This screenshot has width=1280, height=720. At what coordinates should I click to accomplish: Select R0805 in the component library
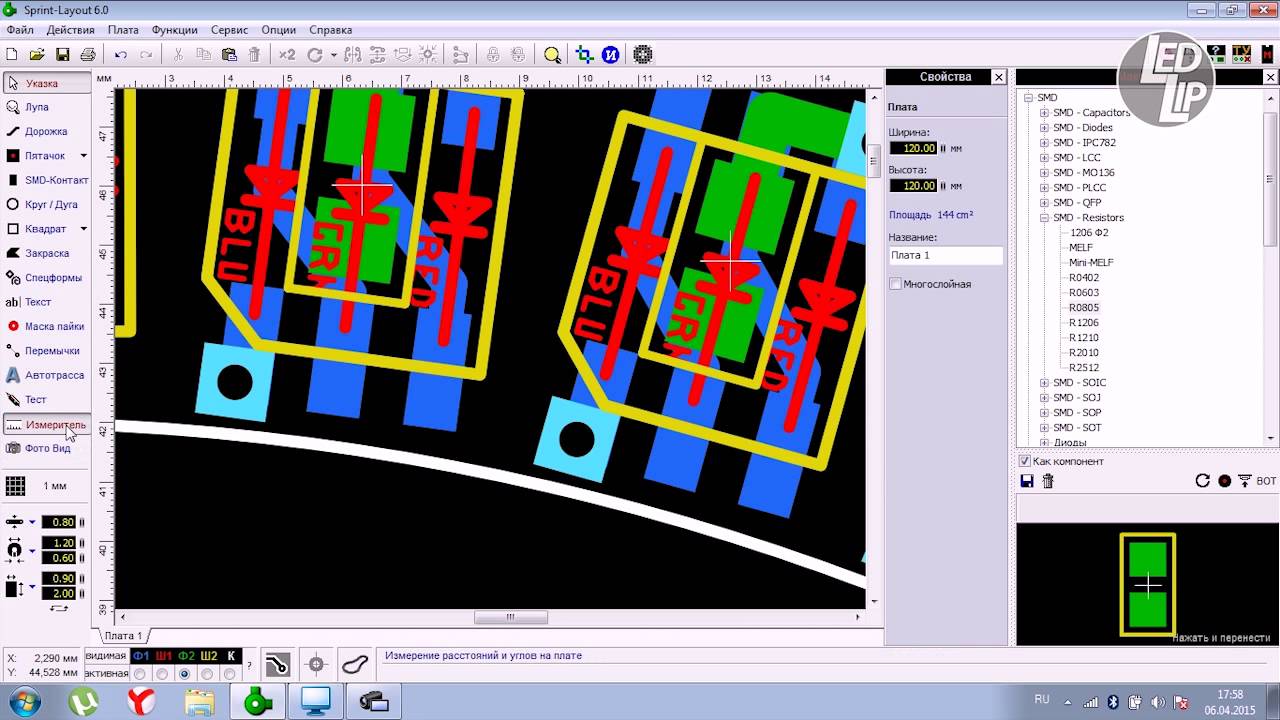pyautogui.click(x=1084, y=308)
